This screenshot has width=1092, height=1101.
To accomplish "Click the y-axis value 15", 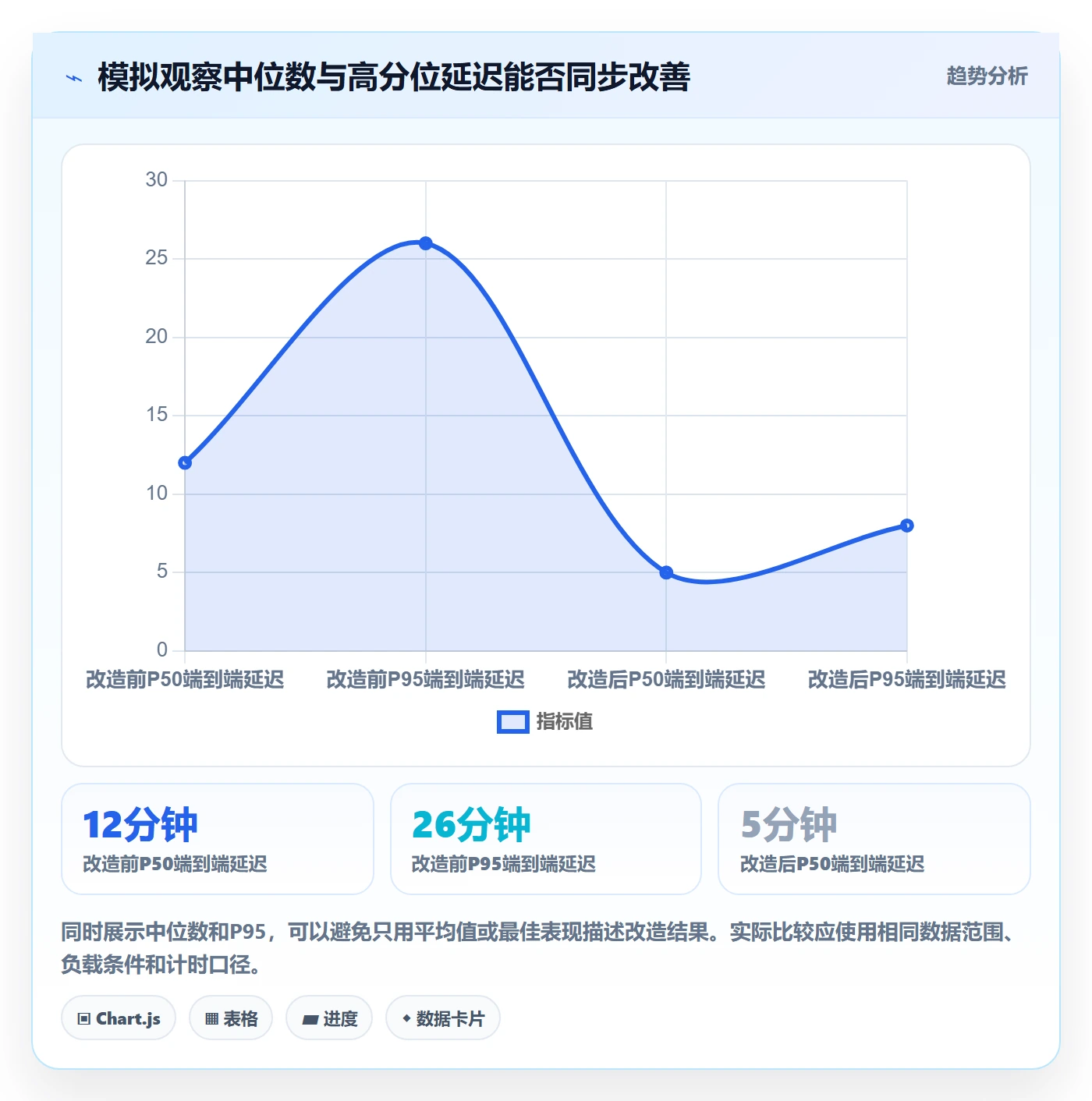I will (x=157, y=415).
